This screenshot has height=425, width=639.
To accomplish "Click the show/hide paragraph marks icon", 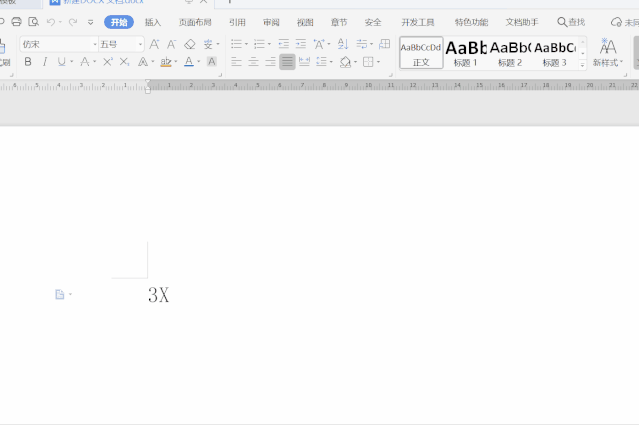I will pyautogui.click(x=361, y=44).
